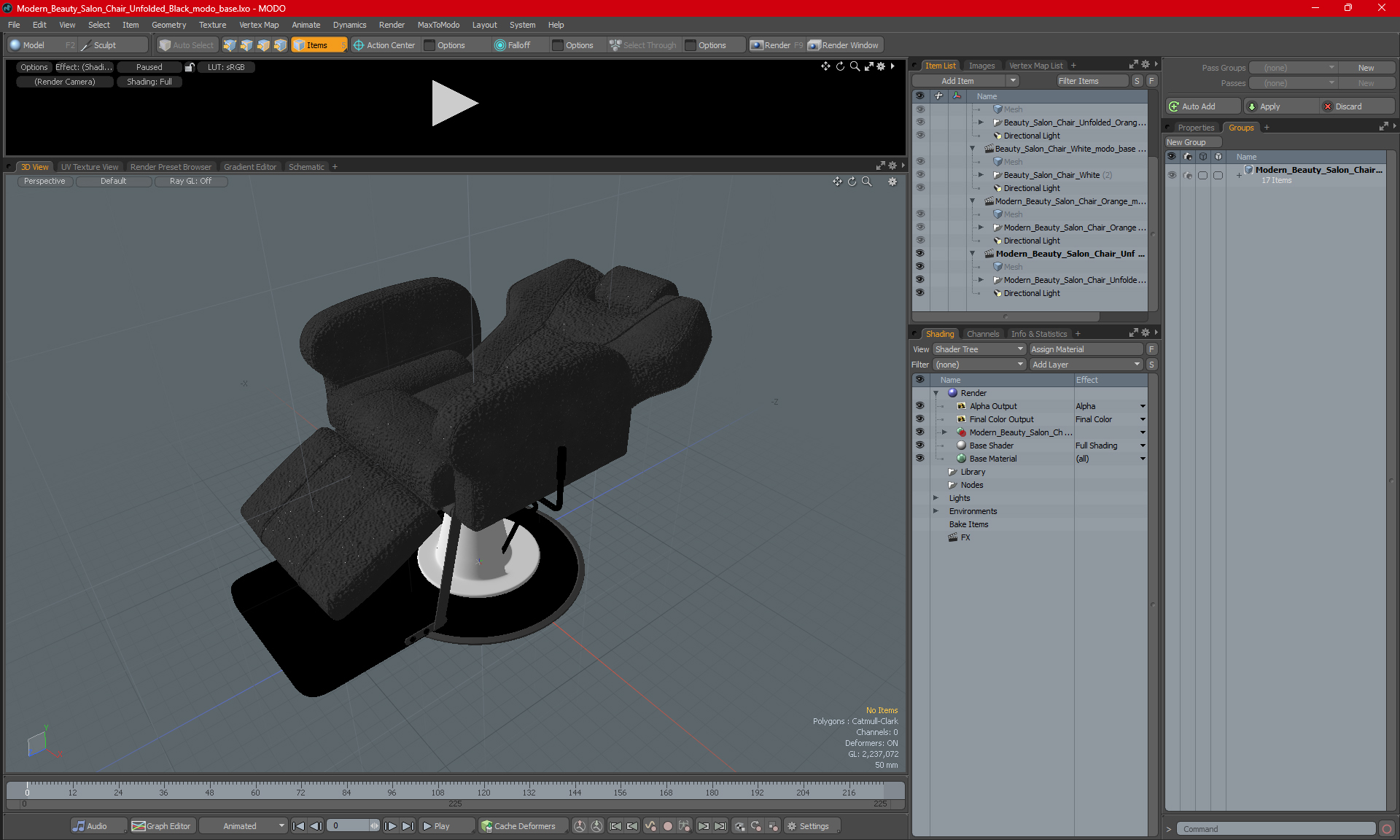Go to first frame
Screen dimensions: 1400x840
point(298,826)
